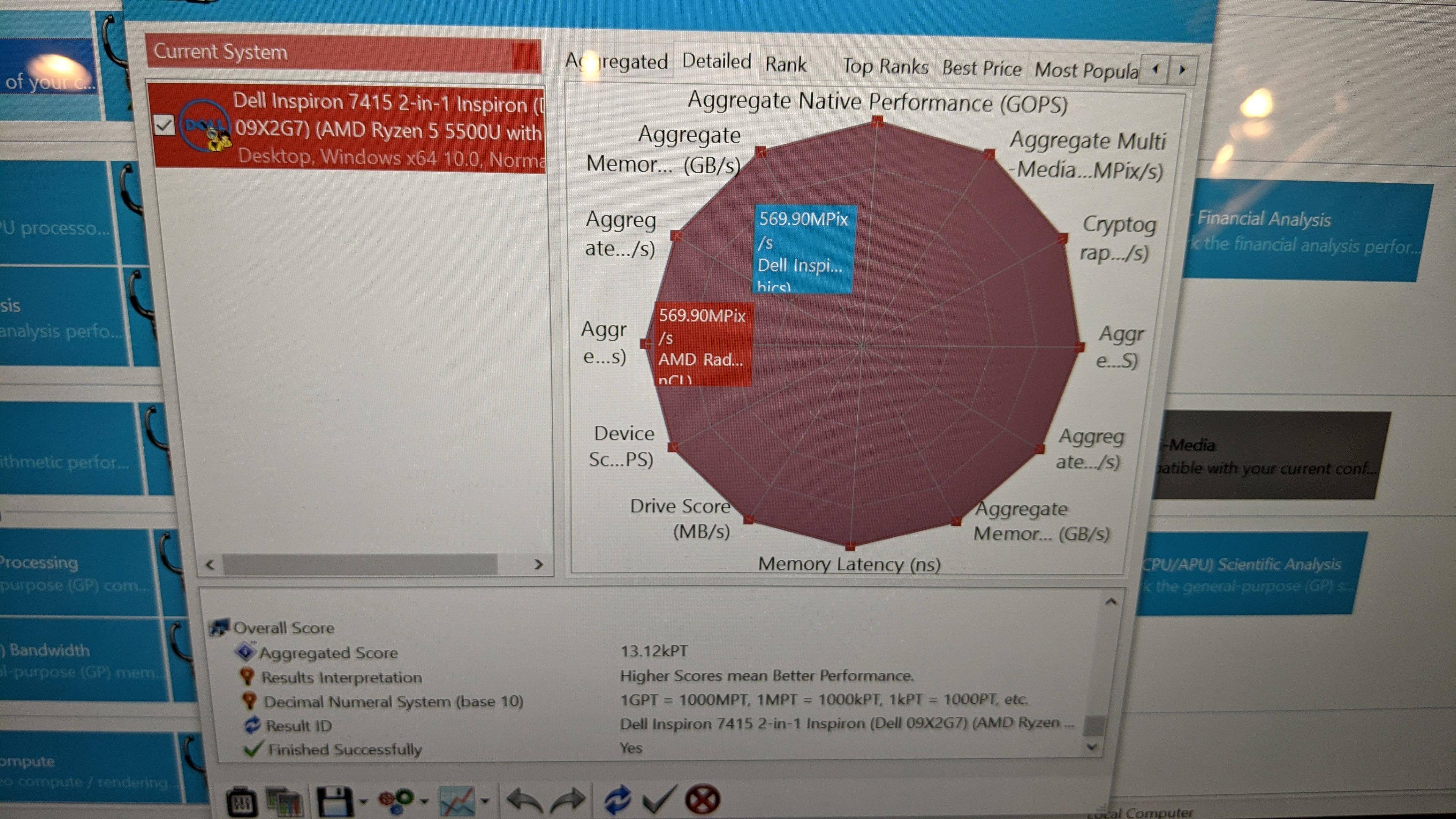Viewport: 1456px width, 819px height.
Task: Open the dropdown arrow beside chart icon
Action: click(x=485, y=801)
